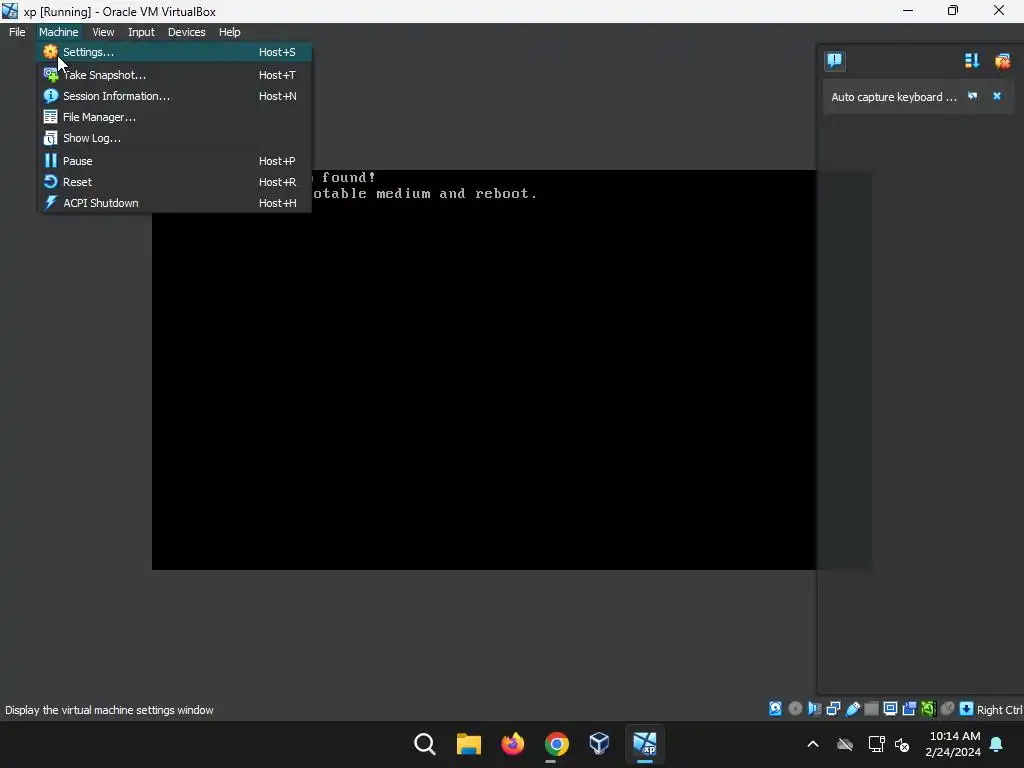Click the ACPI Shutdown lightning icon
Image resolution: width=1024 pixels, height=768 pixels.
50,202
